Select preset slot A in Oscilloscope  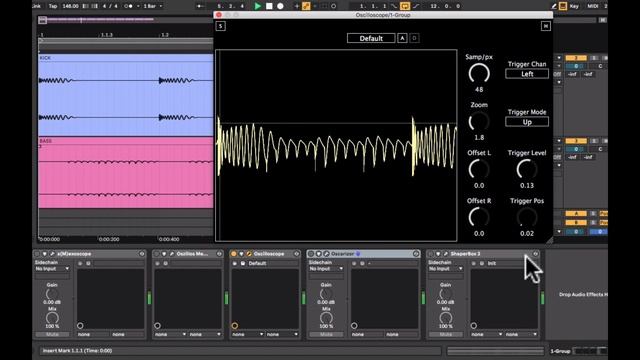402,38
